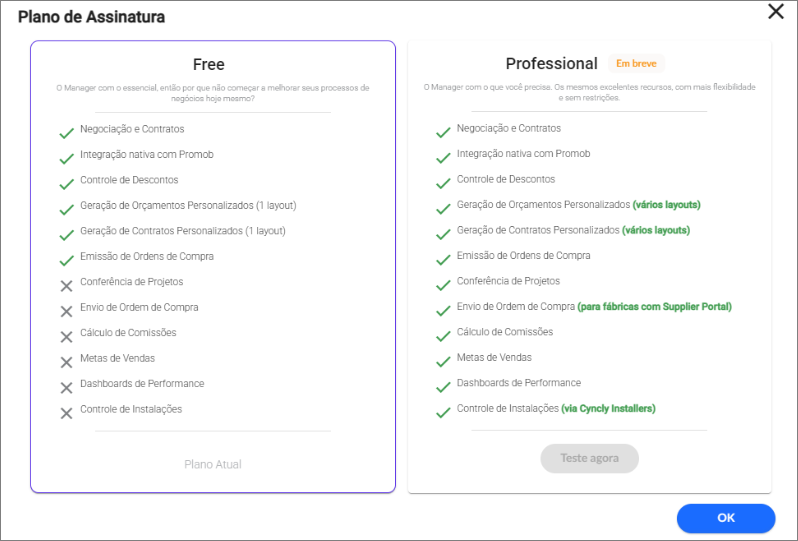Click the X icon beside Metas de Vendas in Free
Viewport: 798px width, 541px height.
pyautogui.click(x=66, y=362)
